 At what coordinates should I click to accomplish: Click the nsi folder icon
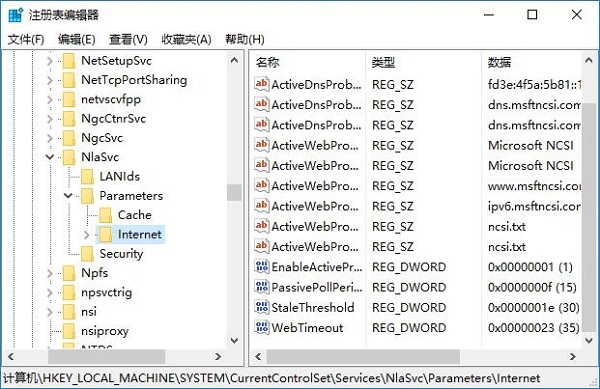coord(69,312)
